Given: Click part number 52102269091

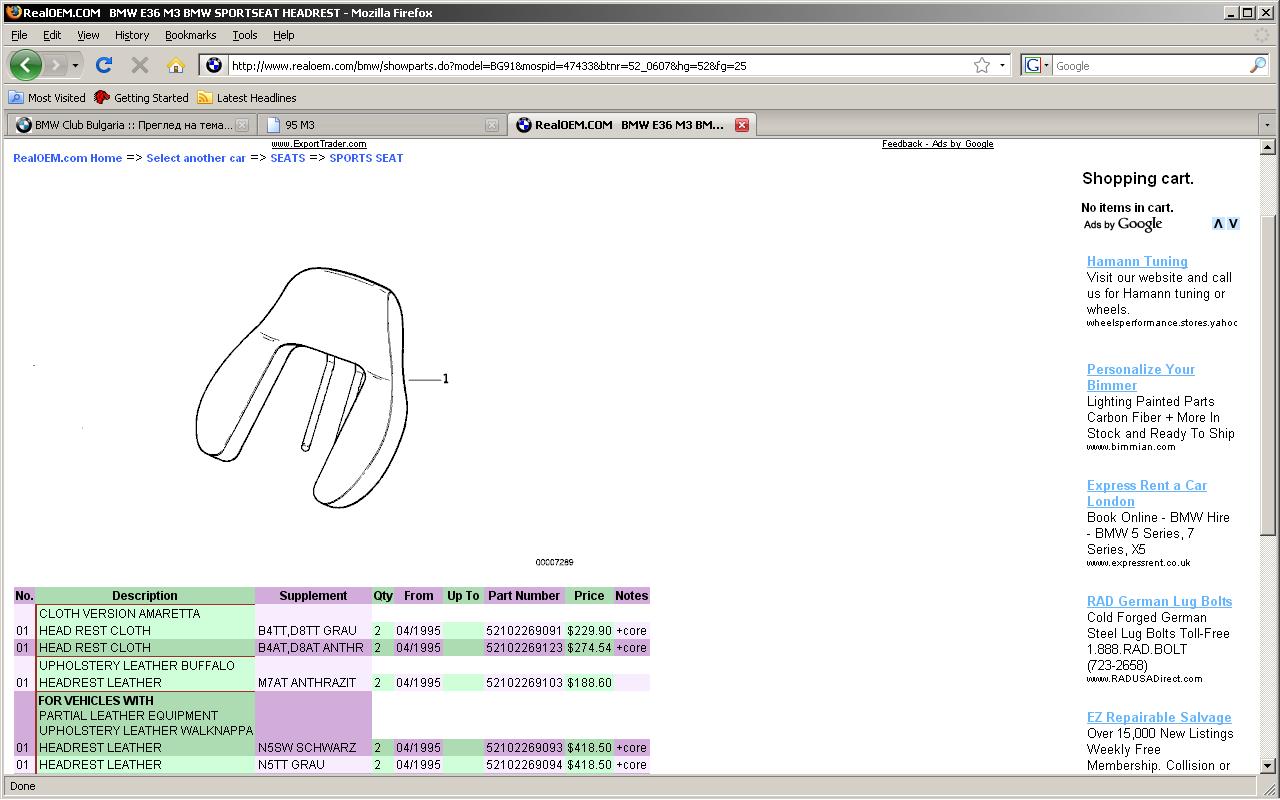Looking at the screenshot, I should [524, 631].
